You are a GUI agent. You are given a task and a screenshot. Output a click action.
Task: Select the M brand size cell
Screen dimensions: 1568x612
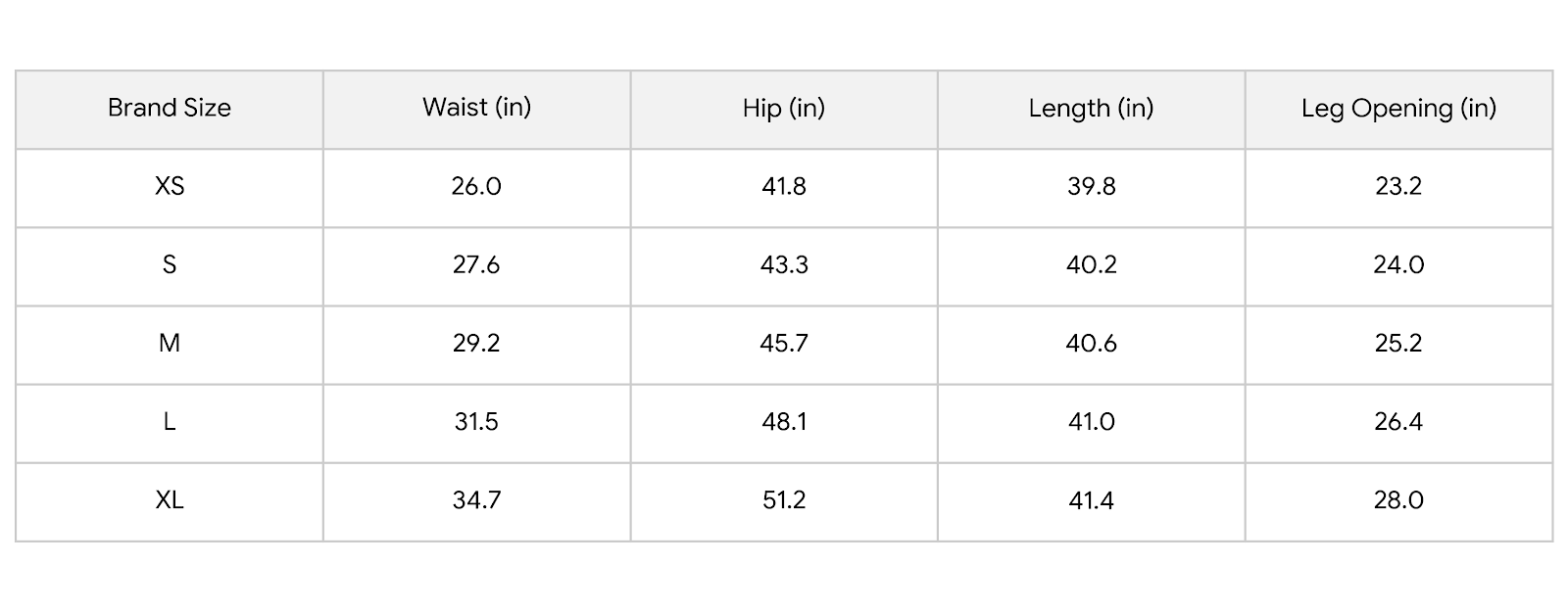(x=170, y=343)
